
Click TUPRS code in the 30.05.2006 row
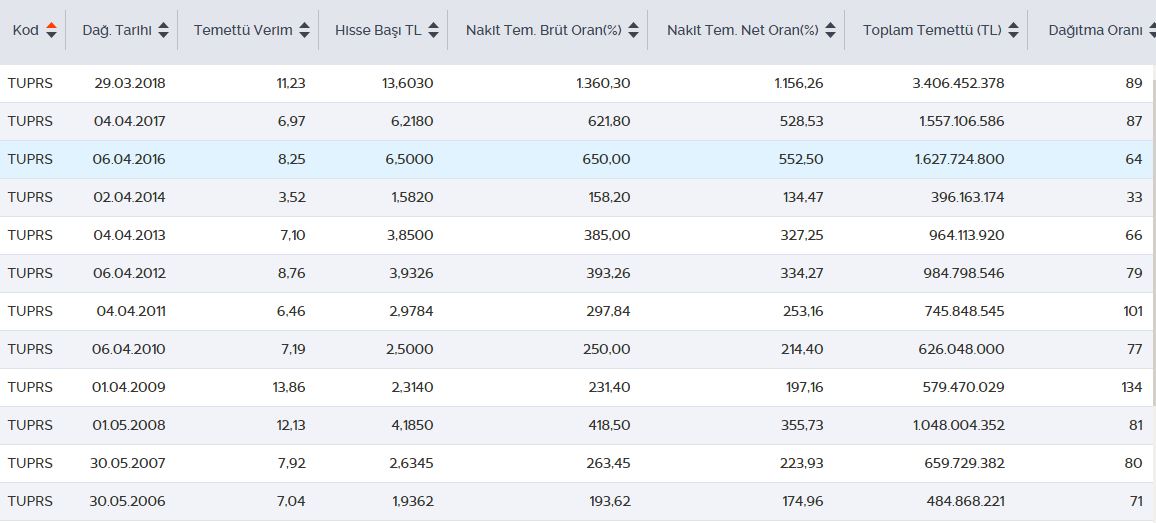point(30,502)
